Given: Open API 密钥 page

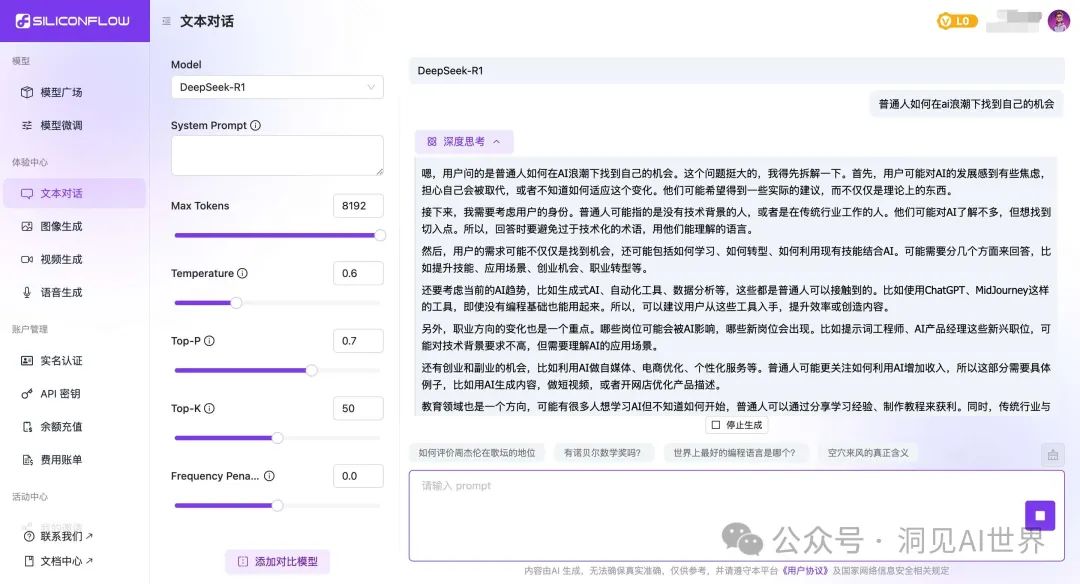Looking at the screenshot, I should 60,393.
